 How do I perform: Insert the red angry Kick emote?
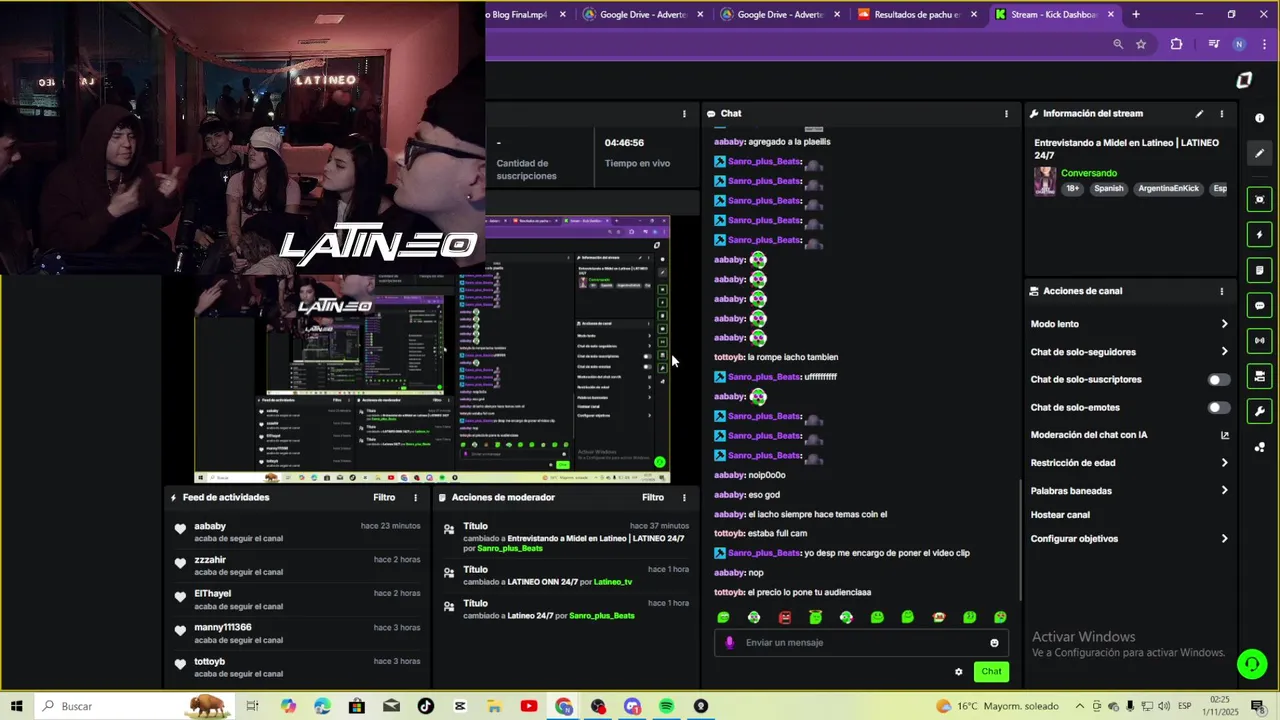[x=785, y=618]
